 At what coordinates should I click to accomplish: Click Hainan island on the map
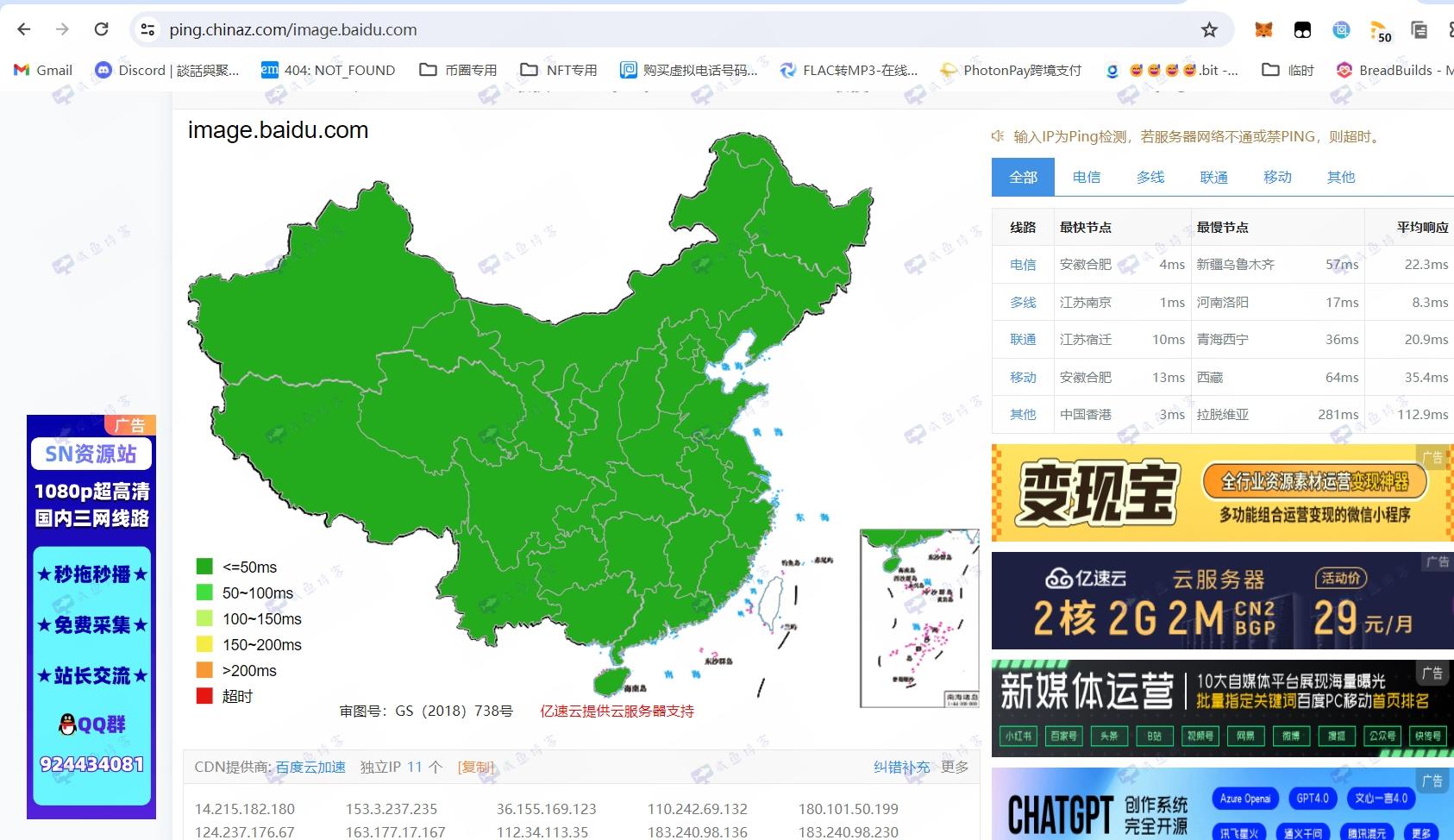pos(613,680)
